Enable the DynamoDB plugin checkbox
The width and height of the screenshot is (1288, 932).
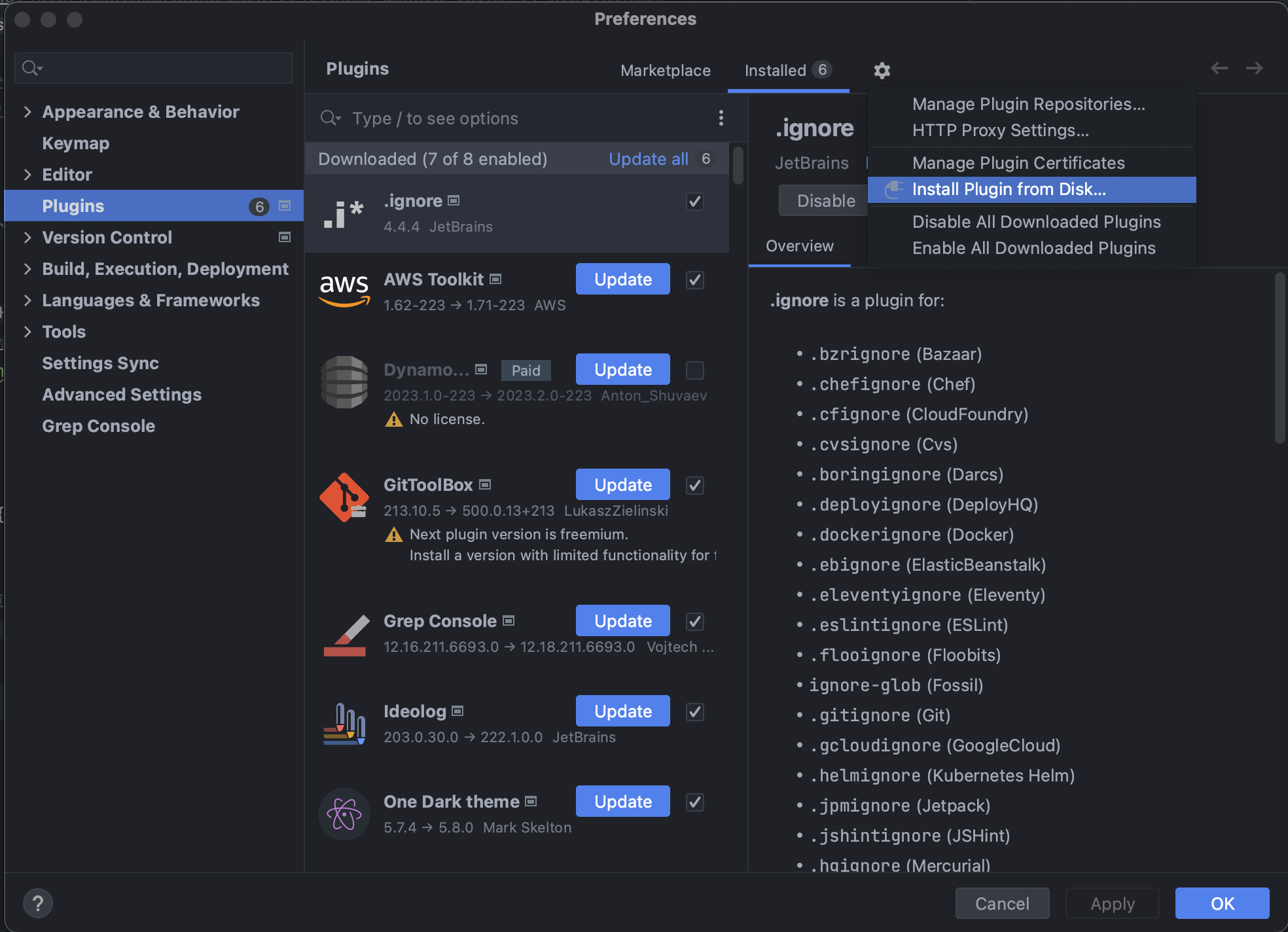[694, 370]
